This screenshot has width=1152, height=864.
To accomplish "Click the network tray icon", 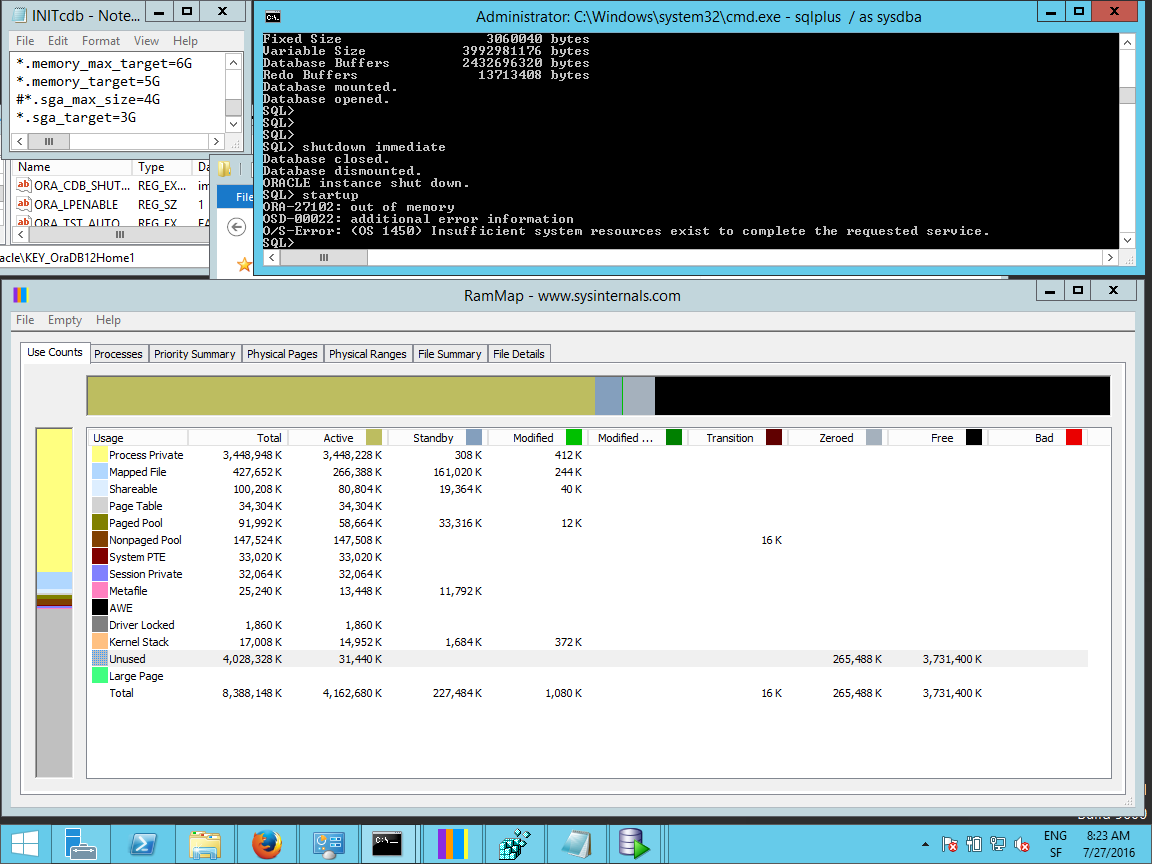I will [998, 844].
